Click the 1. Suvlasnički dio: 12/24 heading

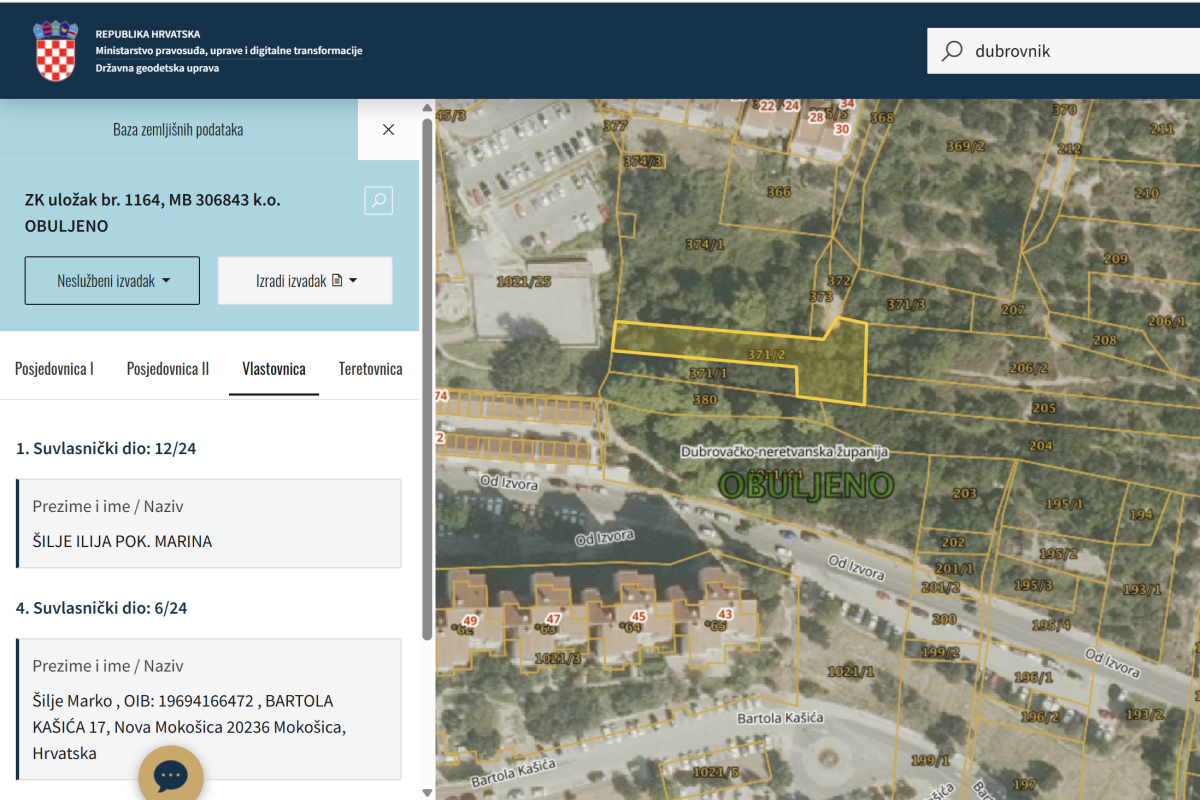(x=106, y=448)
